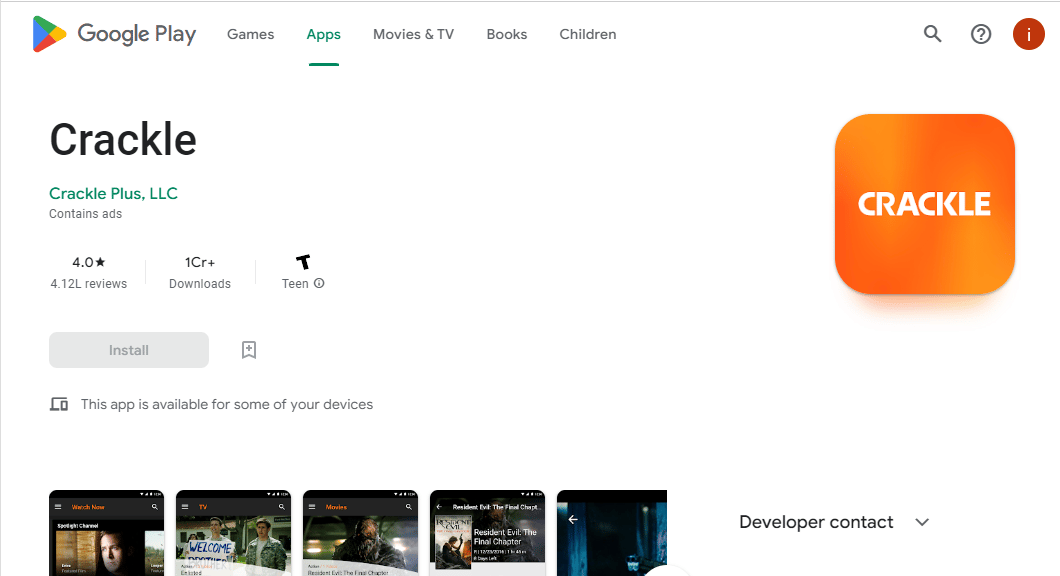
Task: Open the Help center question mark icon
Action: tap(981, 34)
